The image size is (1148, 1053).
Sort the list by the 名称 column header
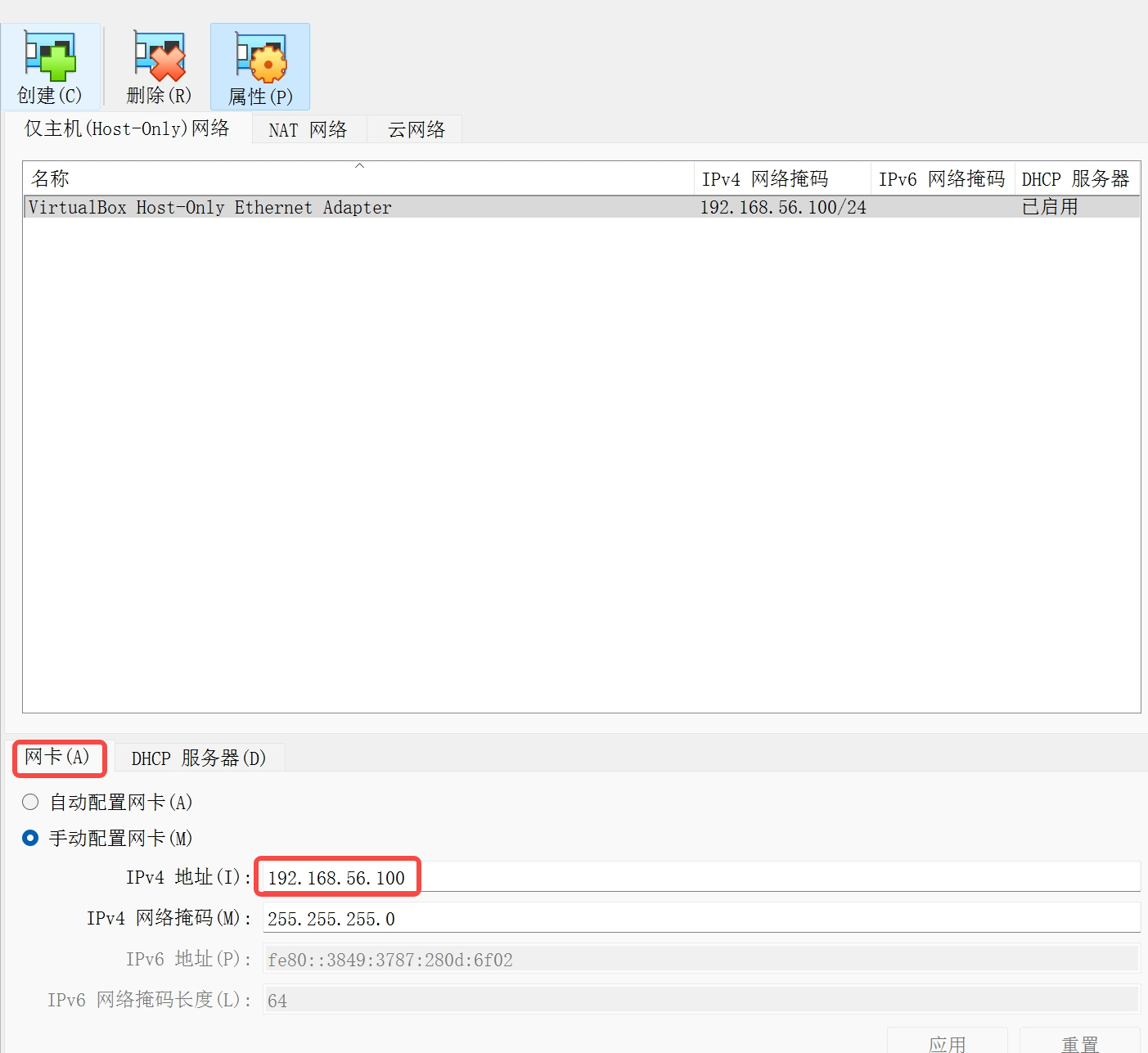point(358,178)
